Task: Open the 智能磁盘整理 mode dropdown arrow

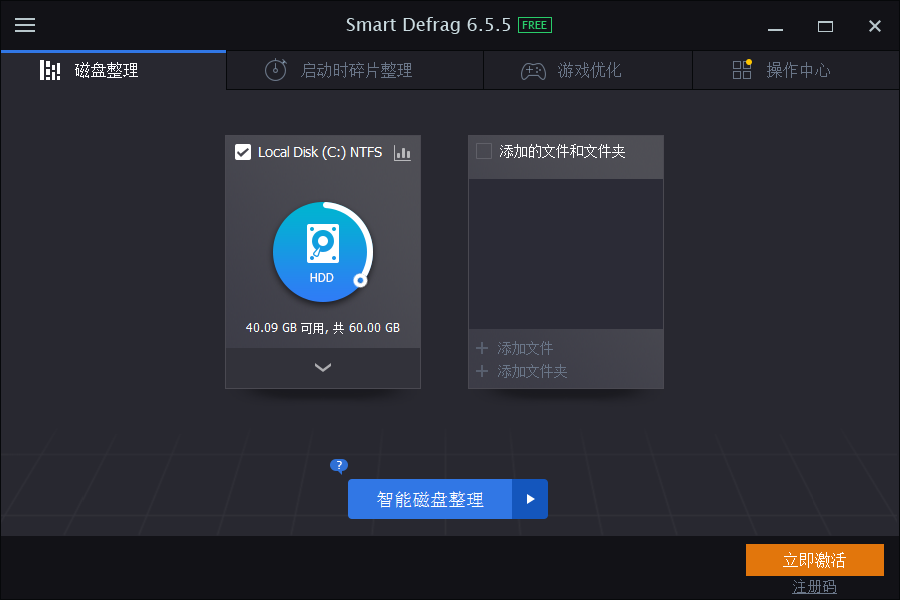Action: coord(530,499)
